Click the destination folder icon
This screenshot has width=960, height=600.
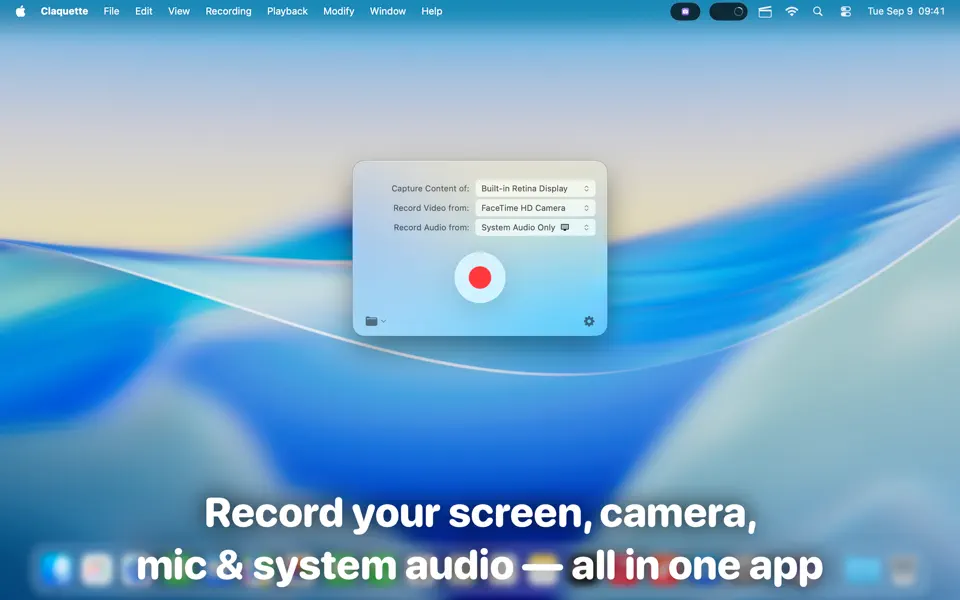(x=369, y=321)
